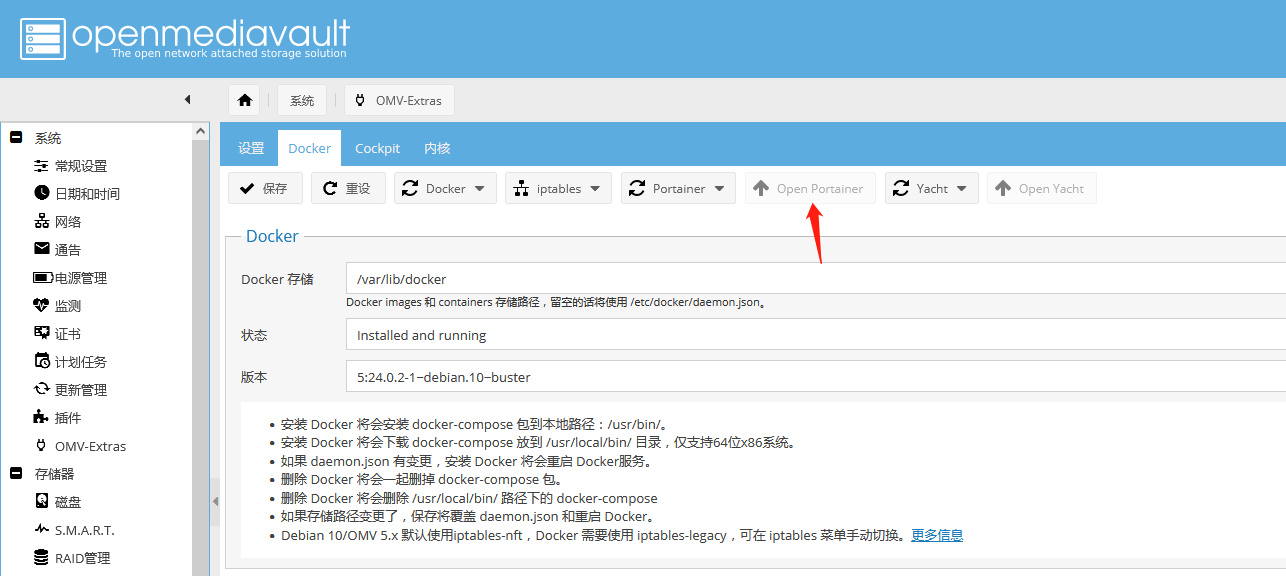This screenshot has width=1286, height=576.
Task: Click the sidebar scroll up arrow
Action: pyautogui.click(x=201, y=132)
